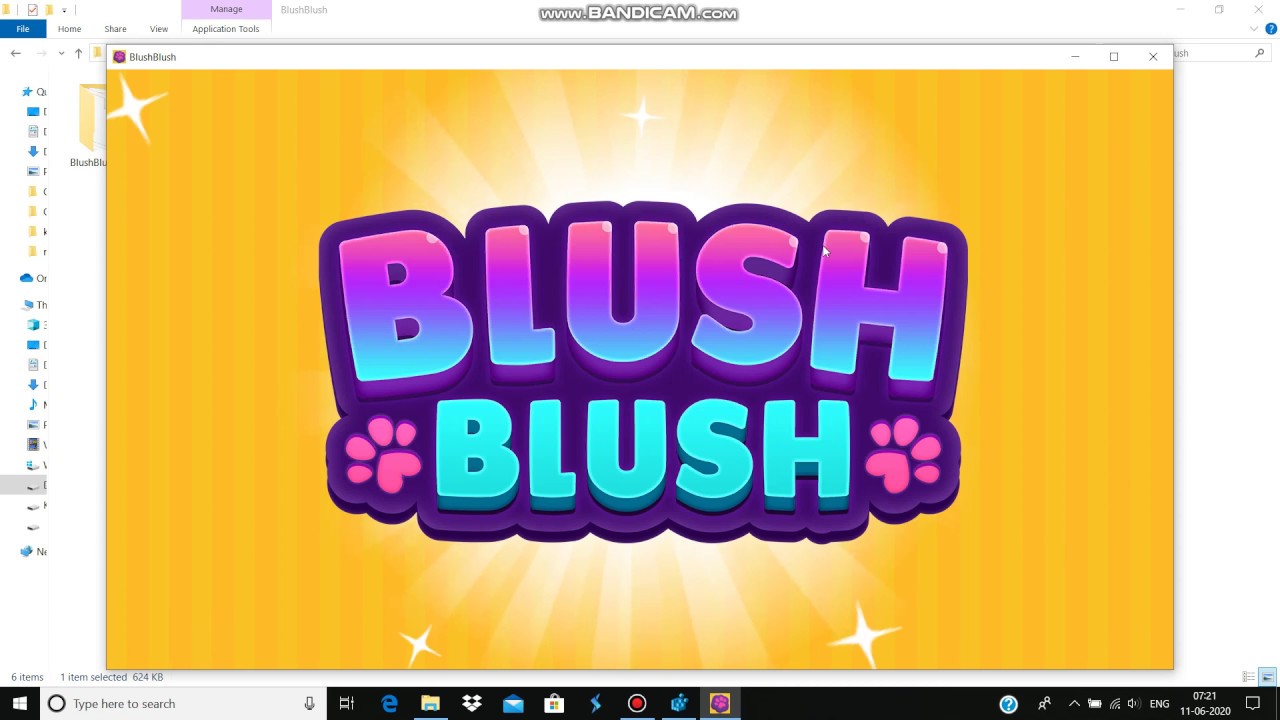The width and height of the screenshot is (1280, 720).
Task: Click the Manage contextual tab header
Action: click(x=226, y=9)
